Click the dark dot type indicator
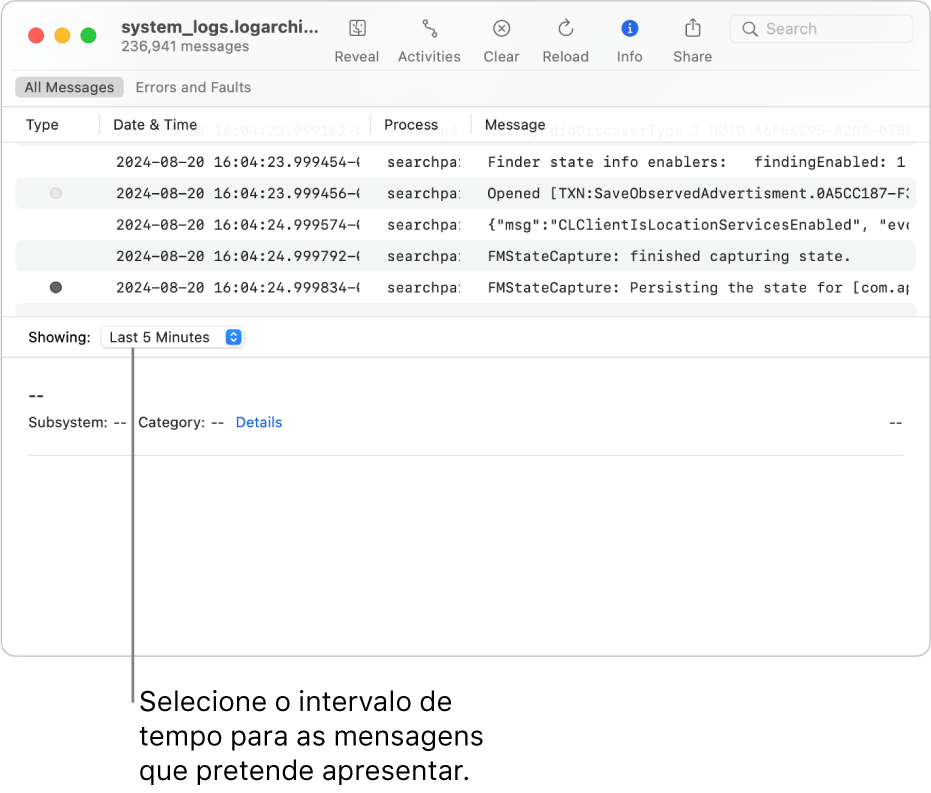Screen dimensions: 931x793 (x=56, y=288)
